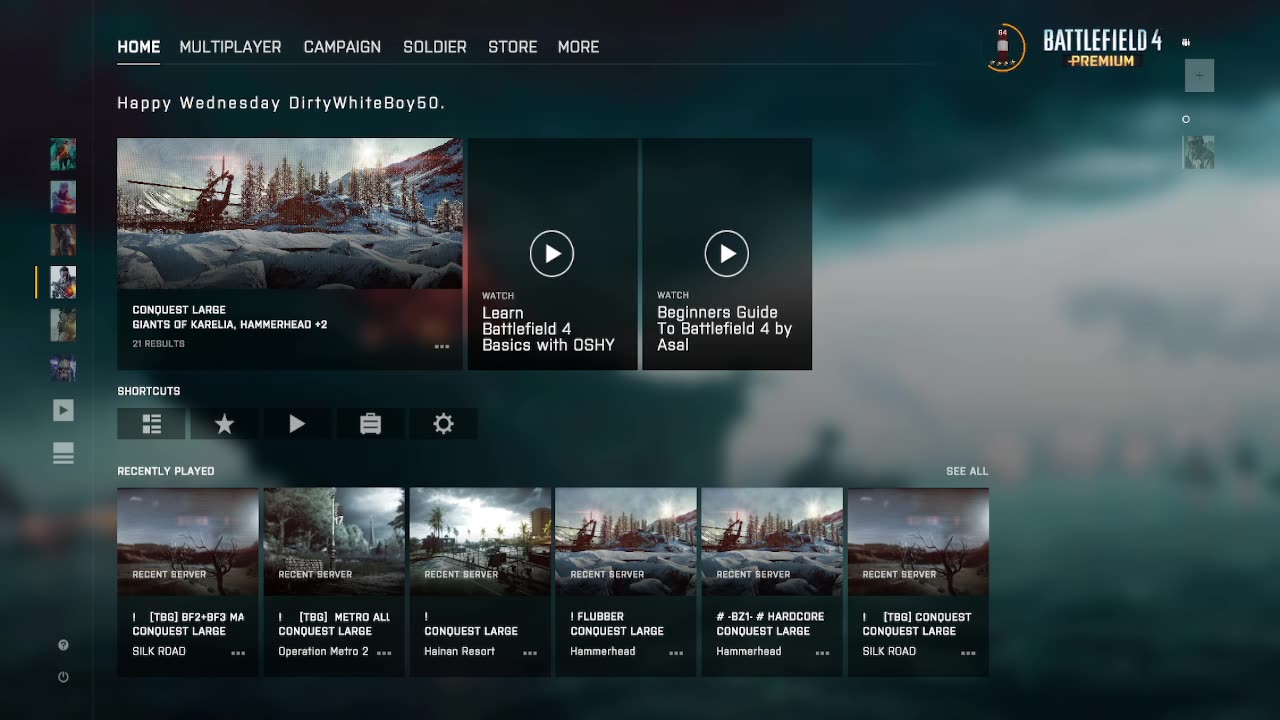
Task: Play the Learn Battlefield 4 Basics video
Action: (x=552, y=254)
